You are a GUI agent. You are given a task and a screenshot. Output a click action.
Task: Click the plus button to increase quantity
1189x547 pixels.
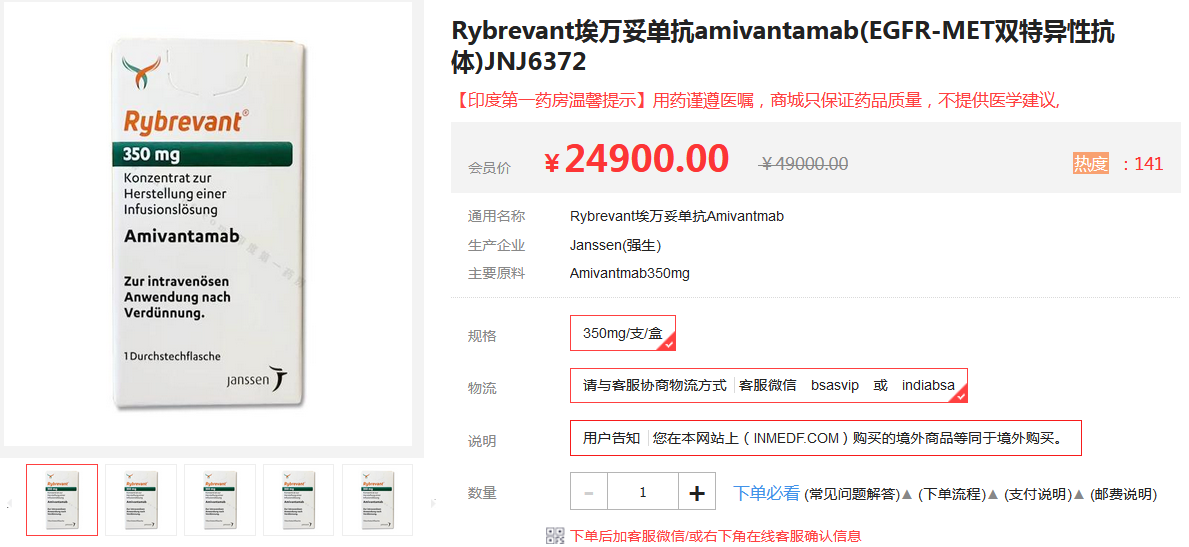[x=697, y=492]
